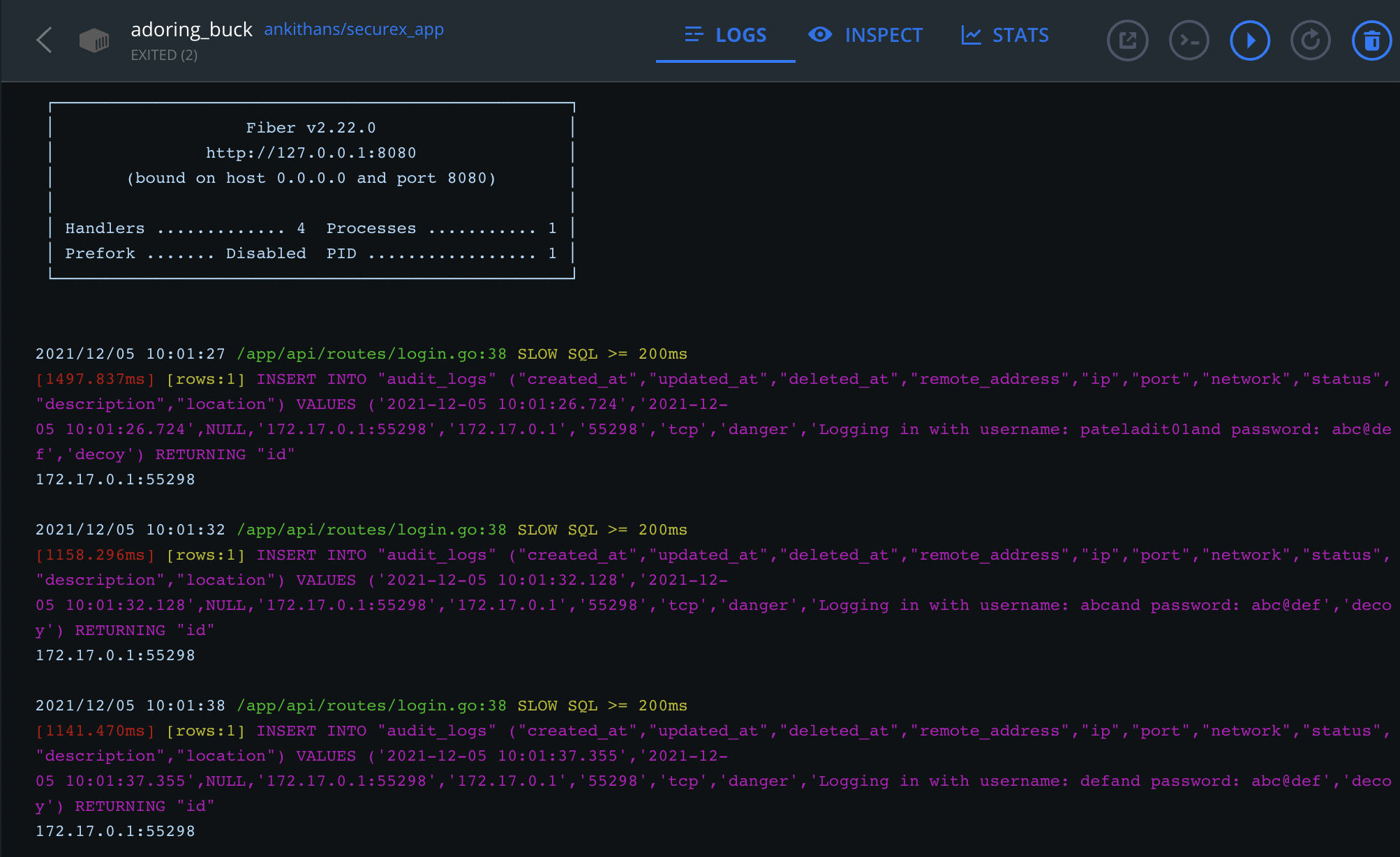Click the EXITED (2) status label
Screen dimensions: 1400x857
click(164, 55)
